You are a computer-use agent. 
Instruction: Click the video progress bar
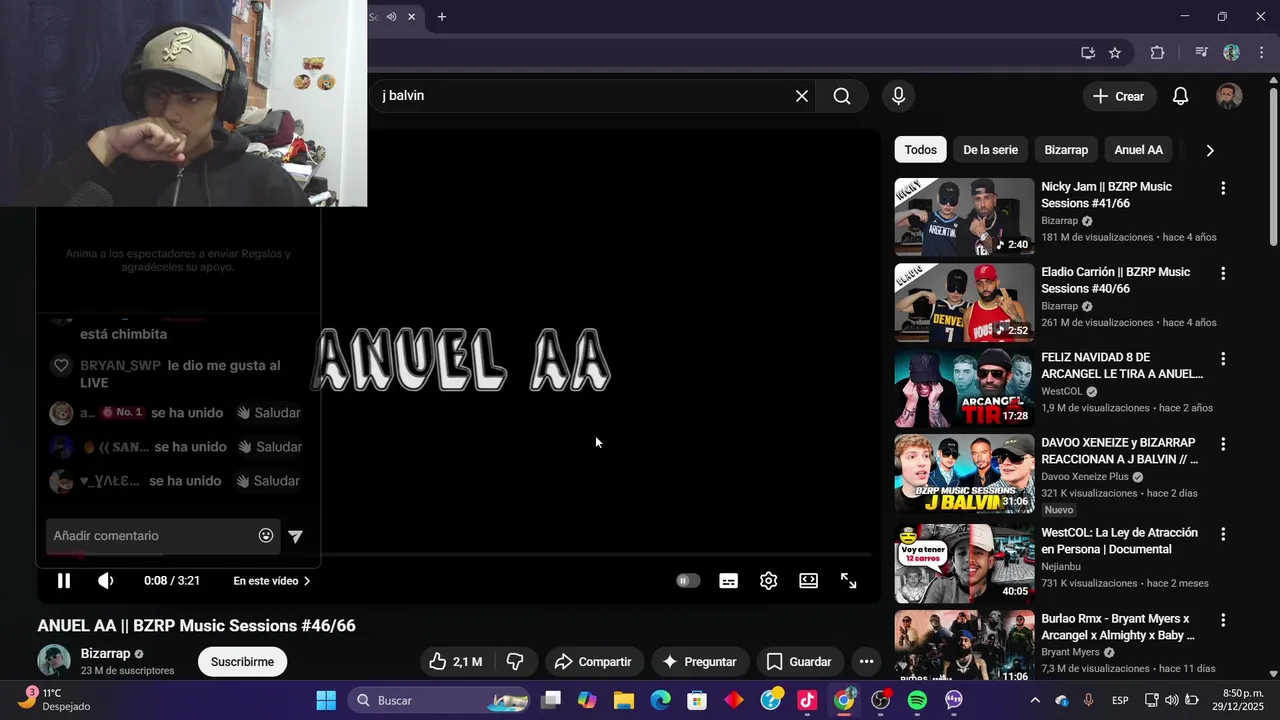[454, 554]
